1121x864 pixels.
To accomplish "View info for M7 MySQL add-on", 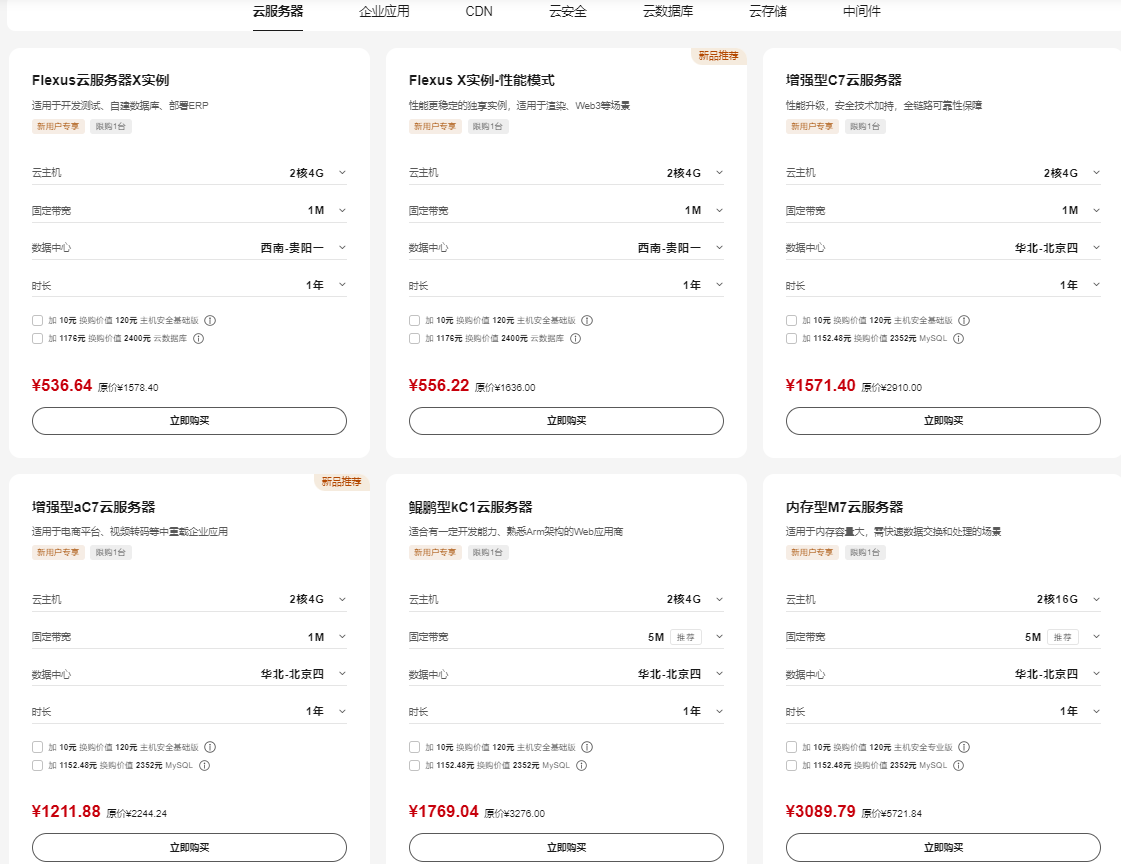I will pos(959,765).
